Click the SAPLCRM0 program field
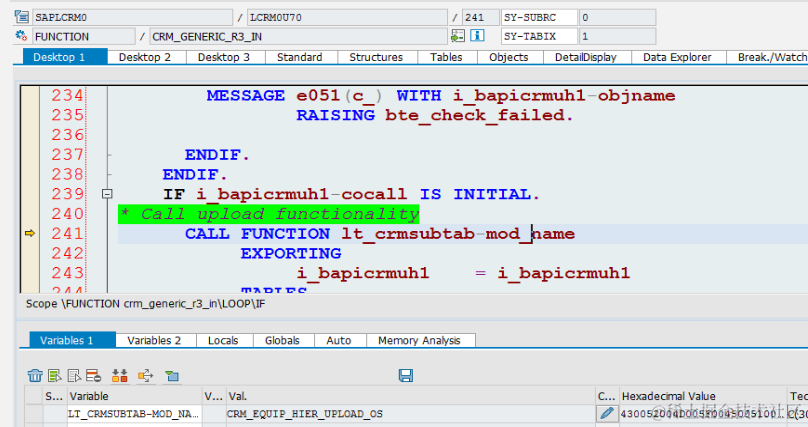 (132, 17)
